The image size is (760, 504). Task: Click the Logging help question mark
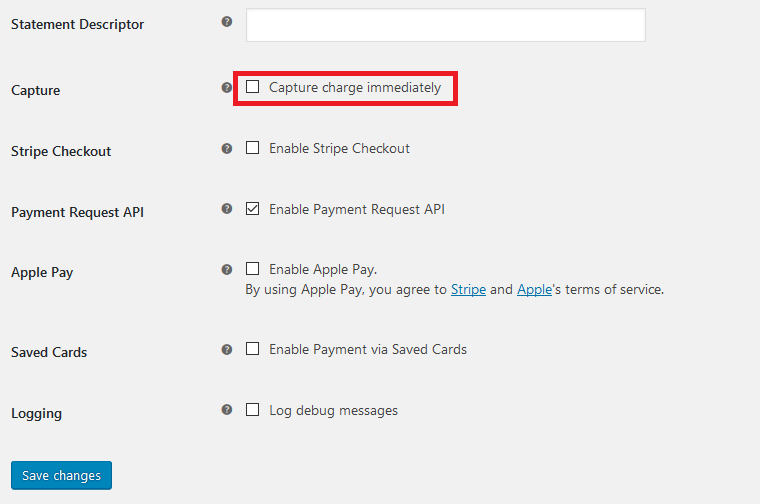click(x=227, y=410)
